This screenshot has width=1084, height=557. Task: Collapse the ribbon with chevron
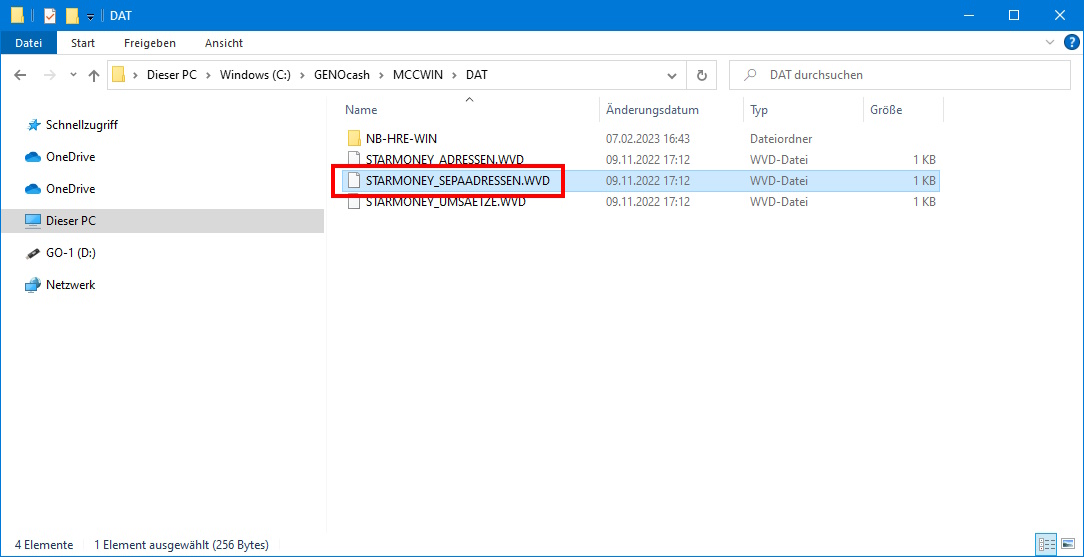pyautogui.click(x=1050, y=43)
